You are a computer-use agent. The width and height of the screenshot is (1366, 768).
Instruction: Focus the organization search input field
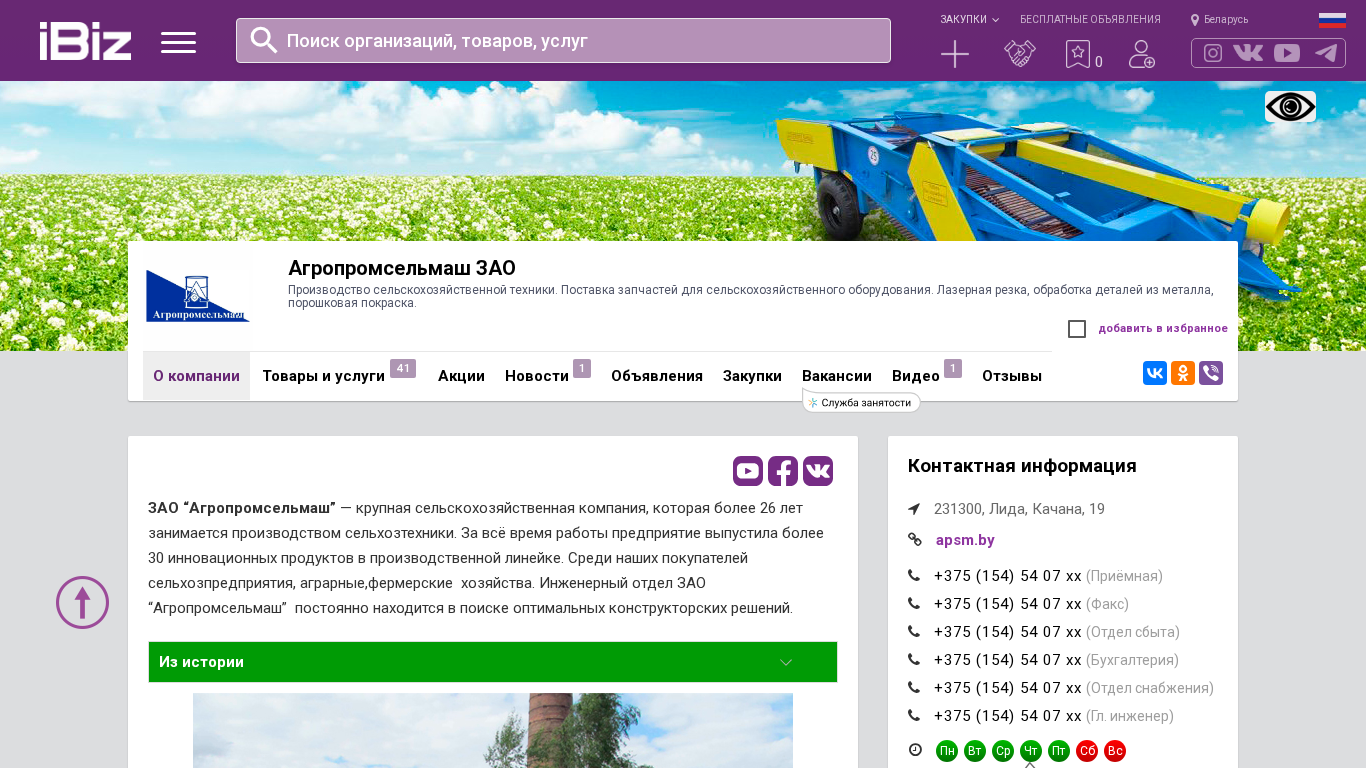click(x=563, y=40)
